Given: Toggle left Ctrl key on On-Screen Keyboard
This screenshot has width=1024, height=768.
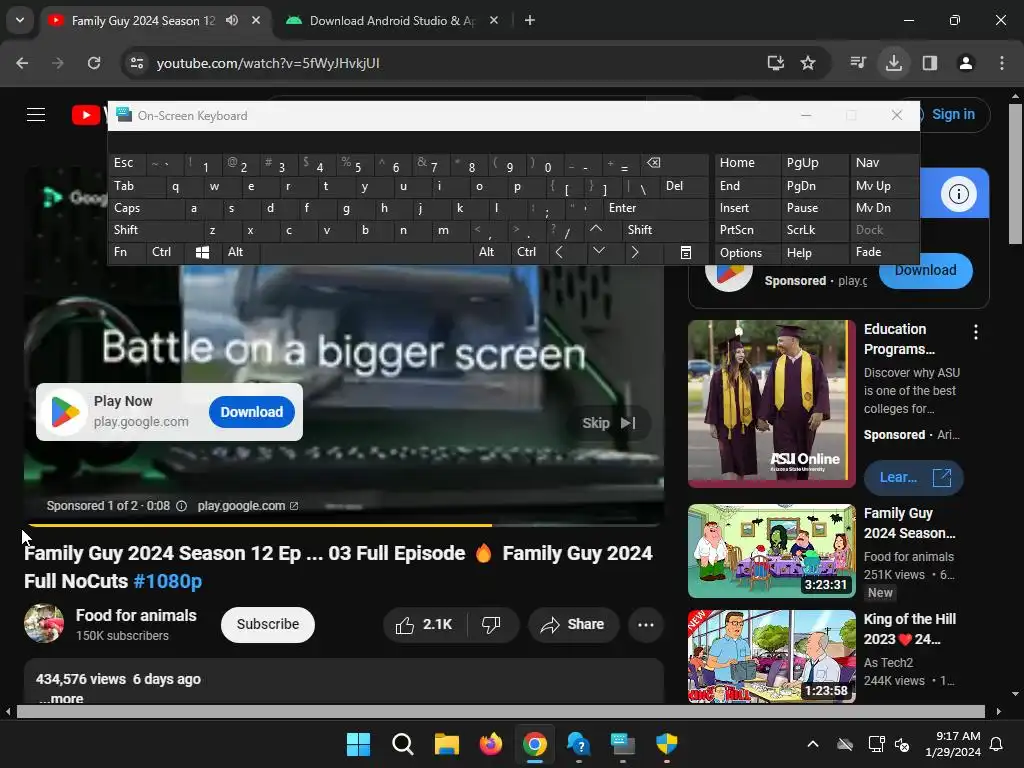Looking at the screenshot, I should [x=165, y=252].
